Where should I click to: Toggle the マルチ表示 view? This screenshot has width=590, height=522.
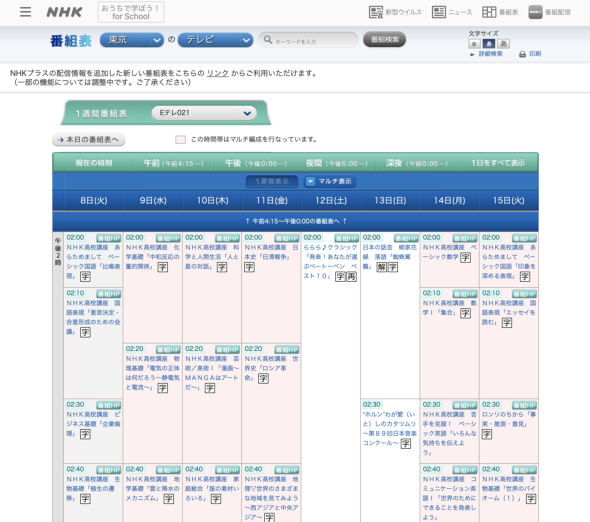tap(330, 181)
